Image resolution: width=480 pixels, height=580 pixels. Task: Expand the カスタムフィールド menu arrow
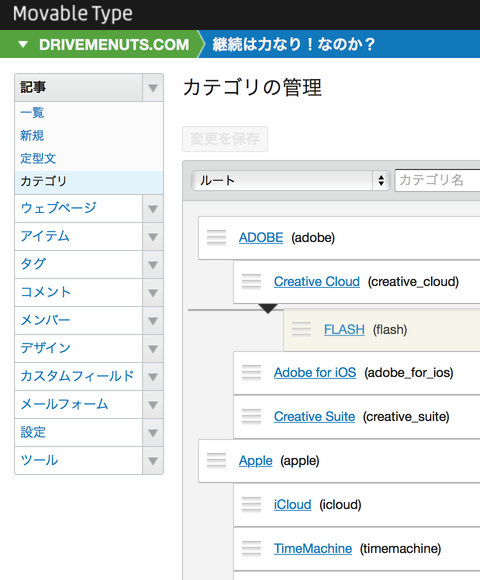(x=153, y=377)
